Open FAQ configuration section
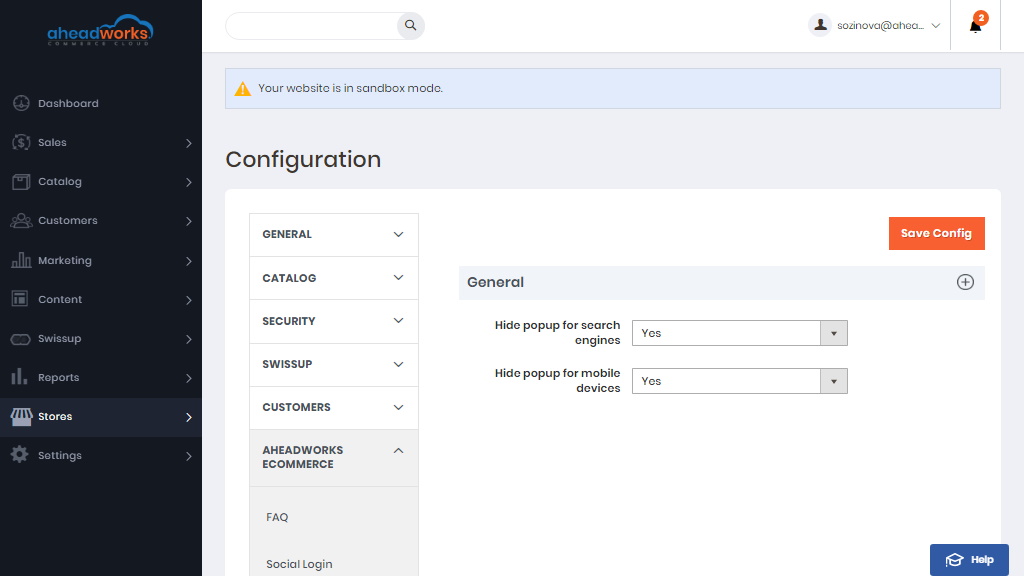The width and height of the screenshot is (1024, 576). click(x=277, y=517)
